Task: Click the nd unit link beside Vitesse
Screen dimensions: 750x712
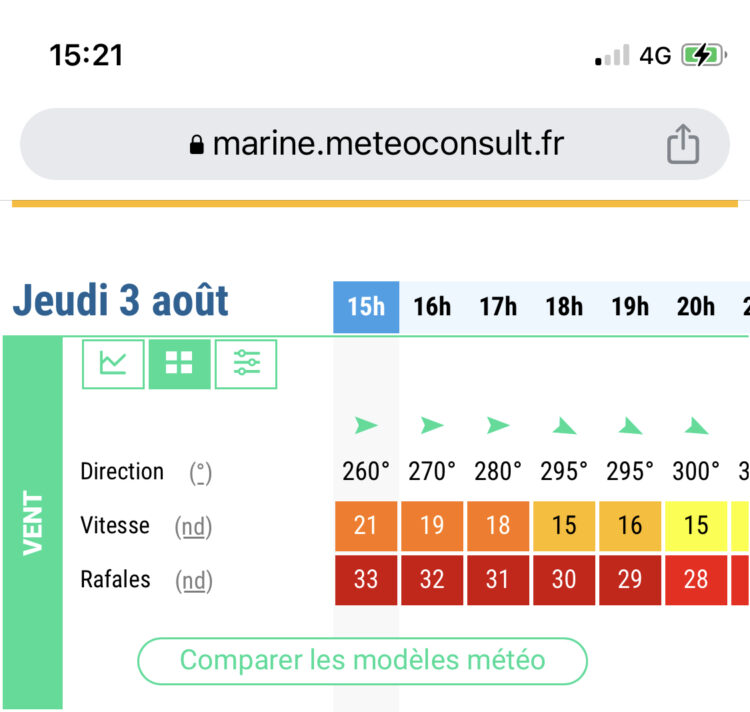Action: pyautogui.click(x=194, y=527)
